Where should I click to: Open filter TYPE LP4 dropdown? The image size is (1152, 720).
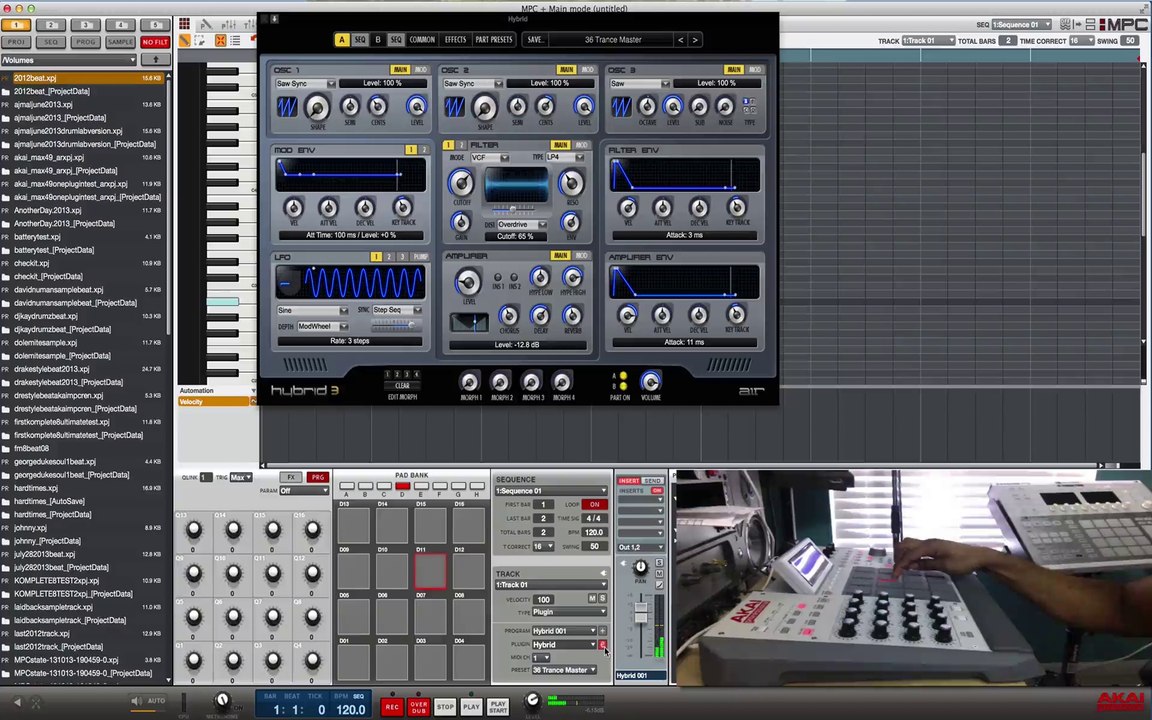564,157
